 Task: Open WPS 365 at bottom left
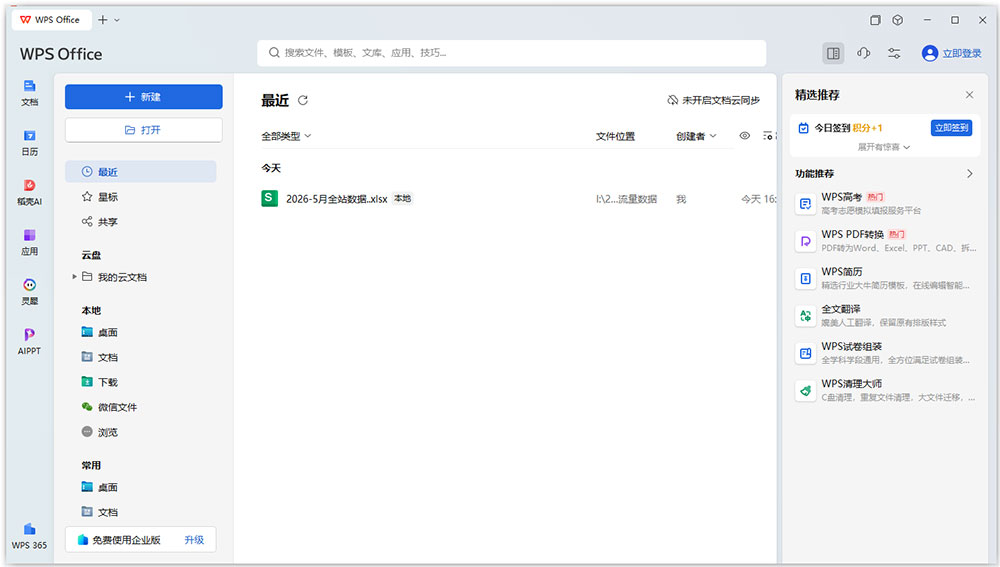pos(29,536)
